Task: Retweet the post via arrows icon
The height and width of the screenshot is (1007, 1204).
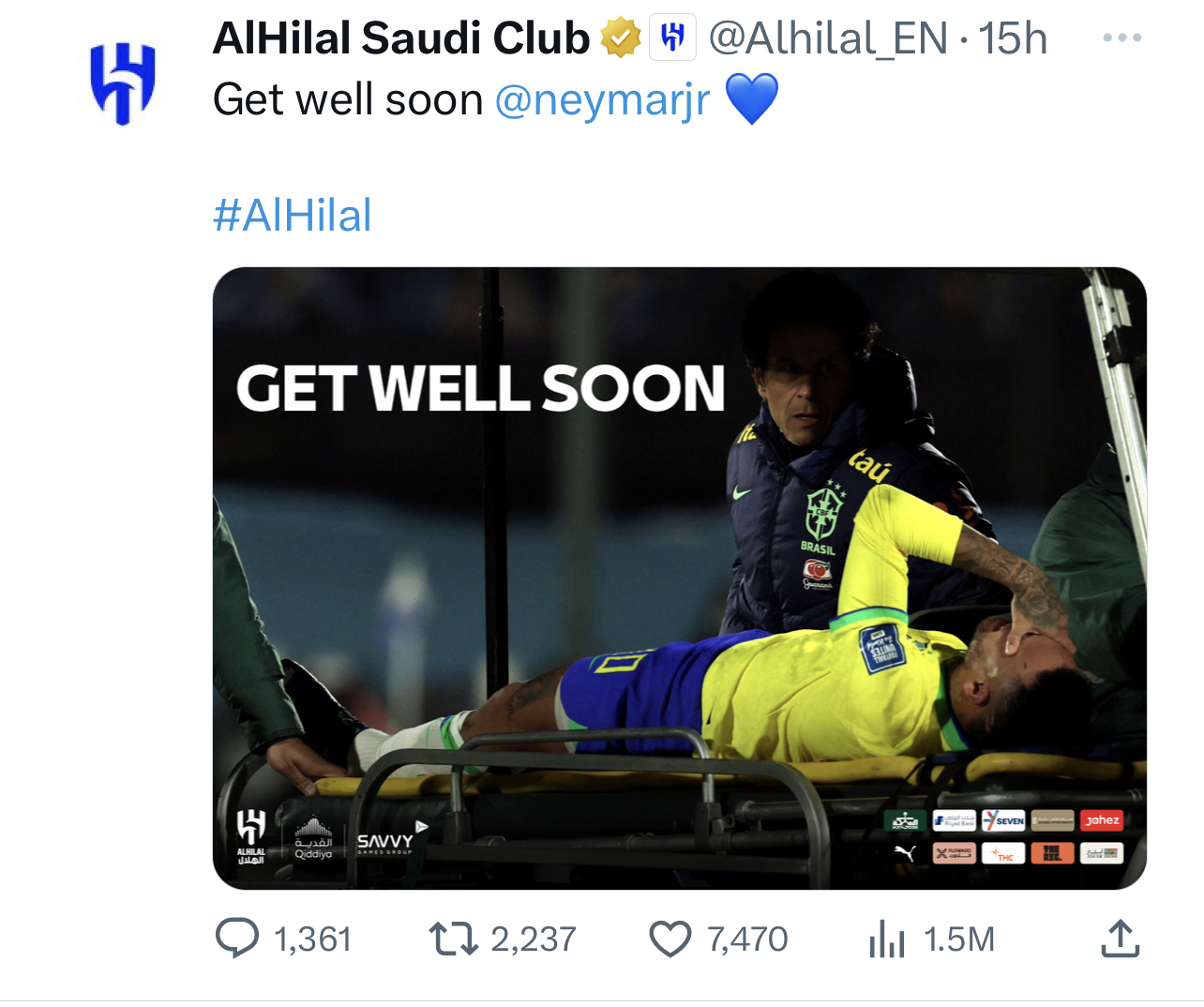Action: (x=453, y=939)
